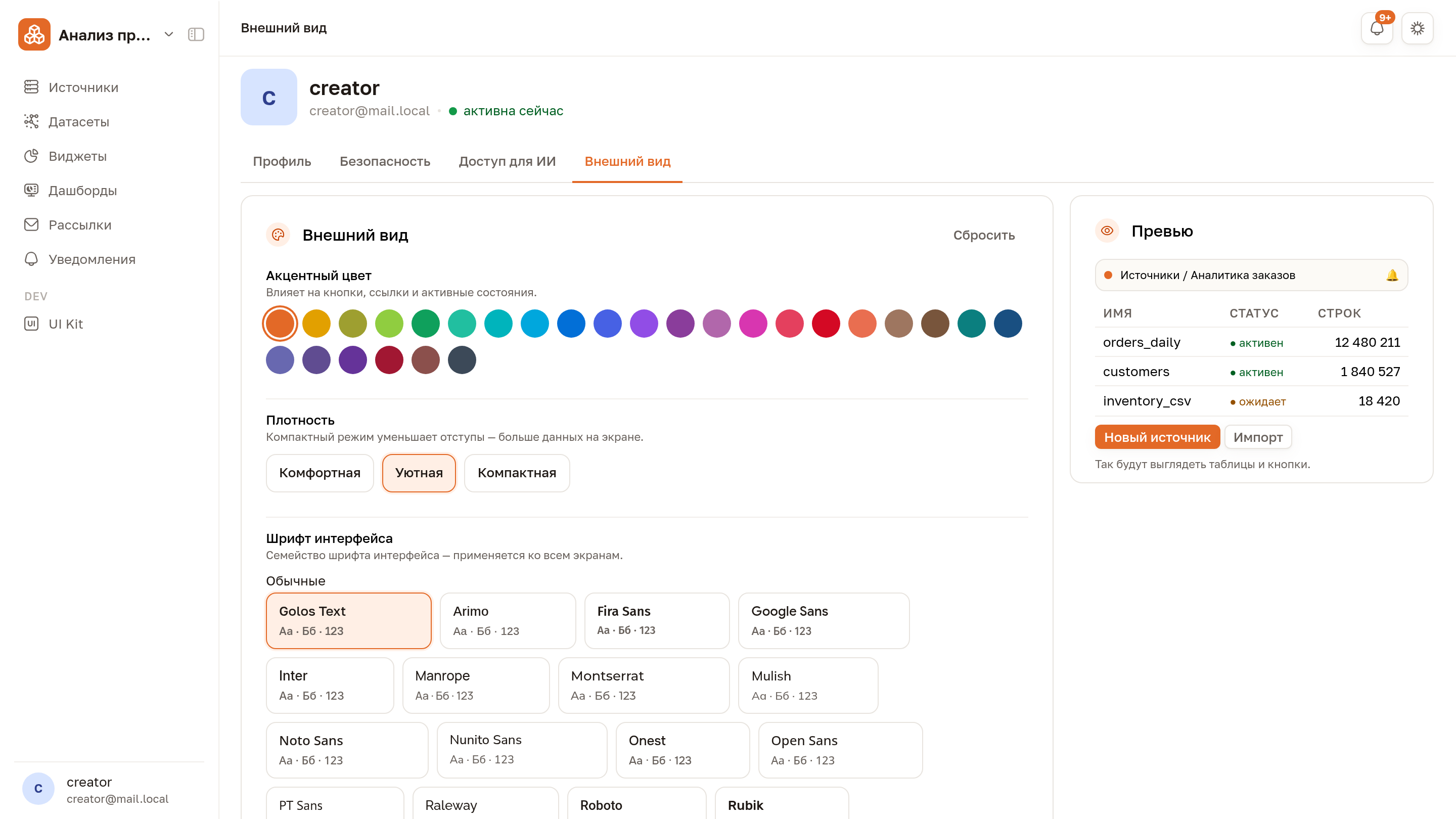The height and width of the screenshot is (819, 1456).
Task: Click the Рассылки envelope icon
Action: coord(31,225)
